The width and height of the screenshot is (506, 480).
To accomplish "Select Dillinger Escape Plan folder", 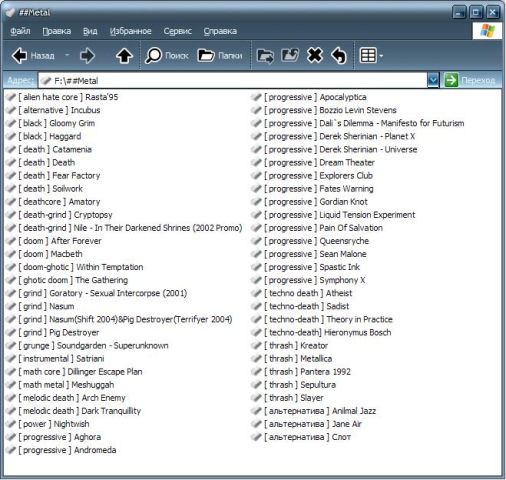I will (x=80, y=372).
